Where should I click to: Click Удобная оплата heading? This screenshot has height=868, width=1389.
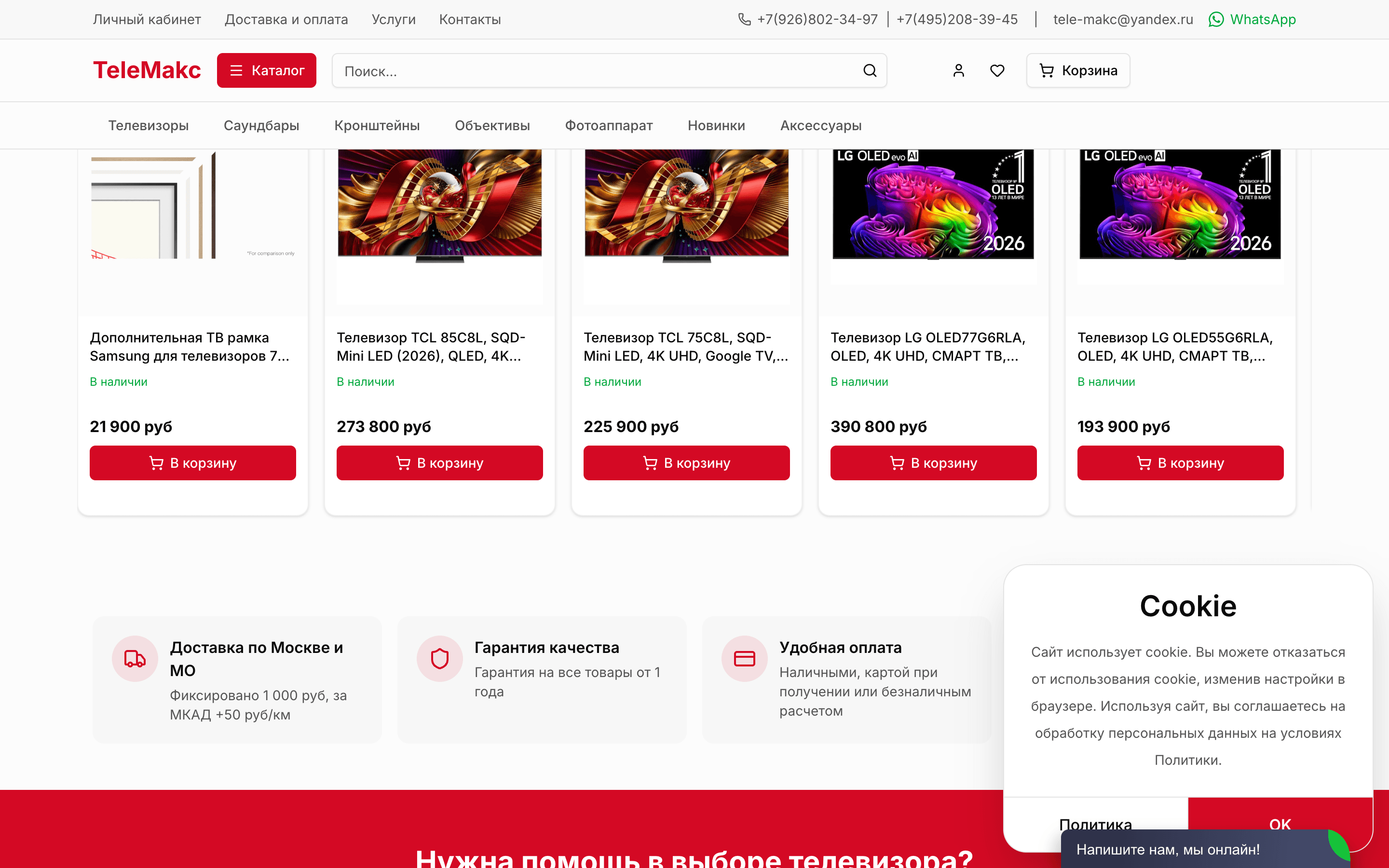(x=840, y=648)
